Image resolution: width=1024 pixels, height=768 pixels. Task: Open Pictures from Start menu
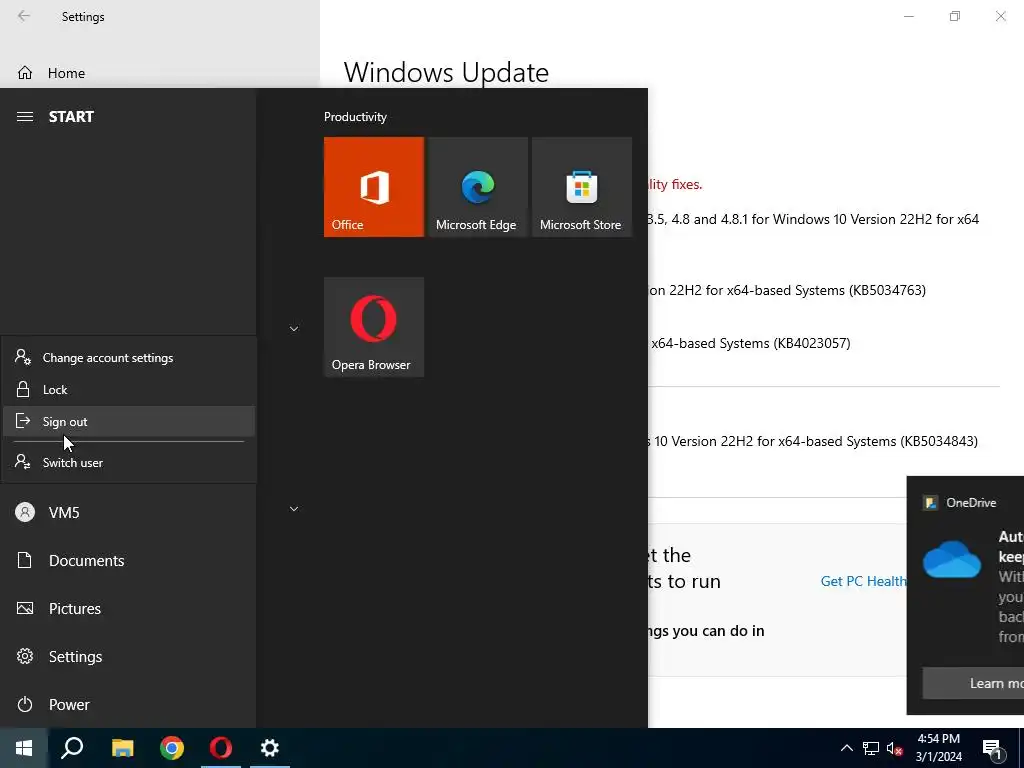click(x=128, y=608)
